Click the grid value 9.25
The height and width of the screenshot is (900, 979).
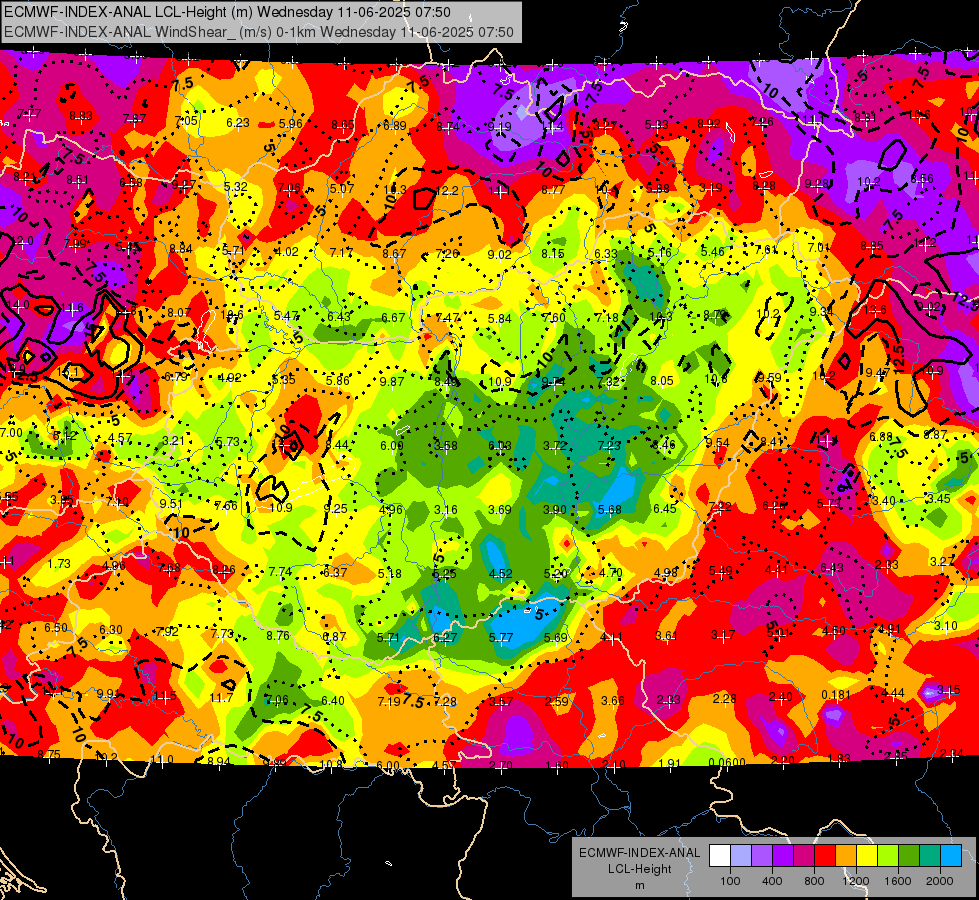coord(336,509)
